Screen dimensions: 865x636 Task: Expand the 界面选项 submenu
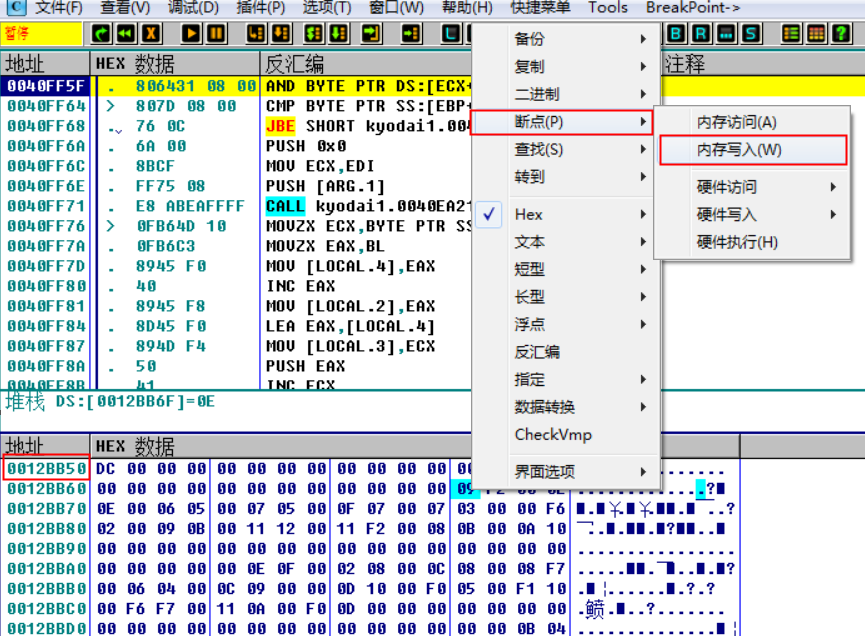click(x=565, y=472)
